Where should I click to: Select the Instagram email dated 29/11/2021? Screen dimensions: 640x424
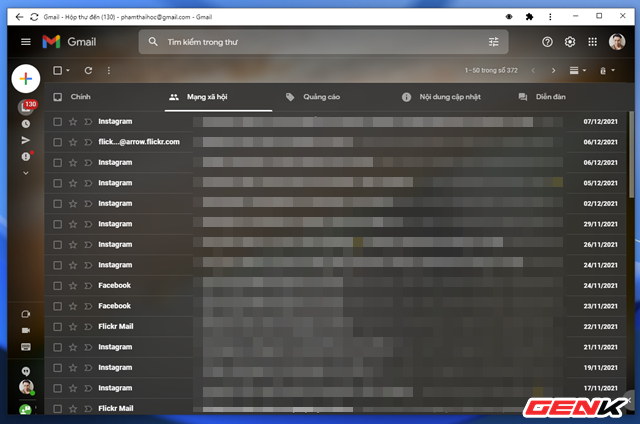click(58, 224)
